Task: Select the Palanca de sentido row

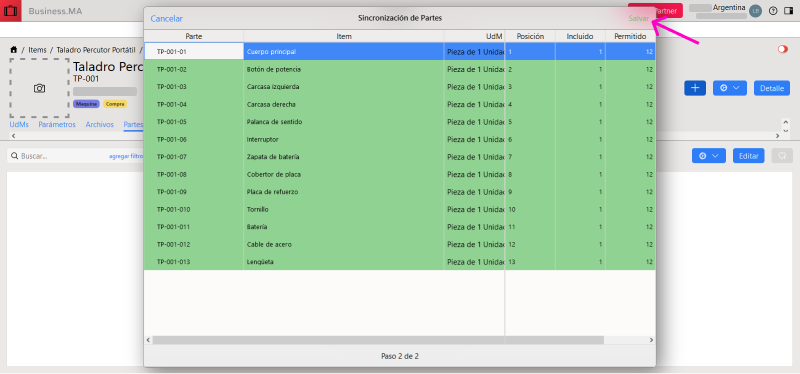Action: (x=400, y=121)
